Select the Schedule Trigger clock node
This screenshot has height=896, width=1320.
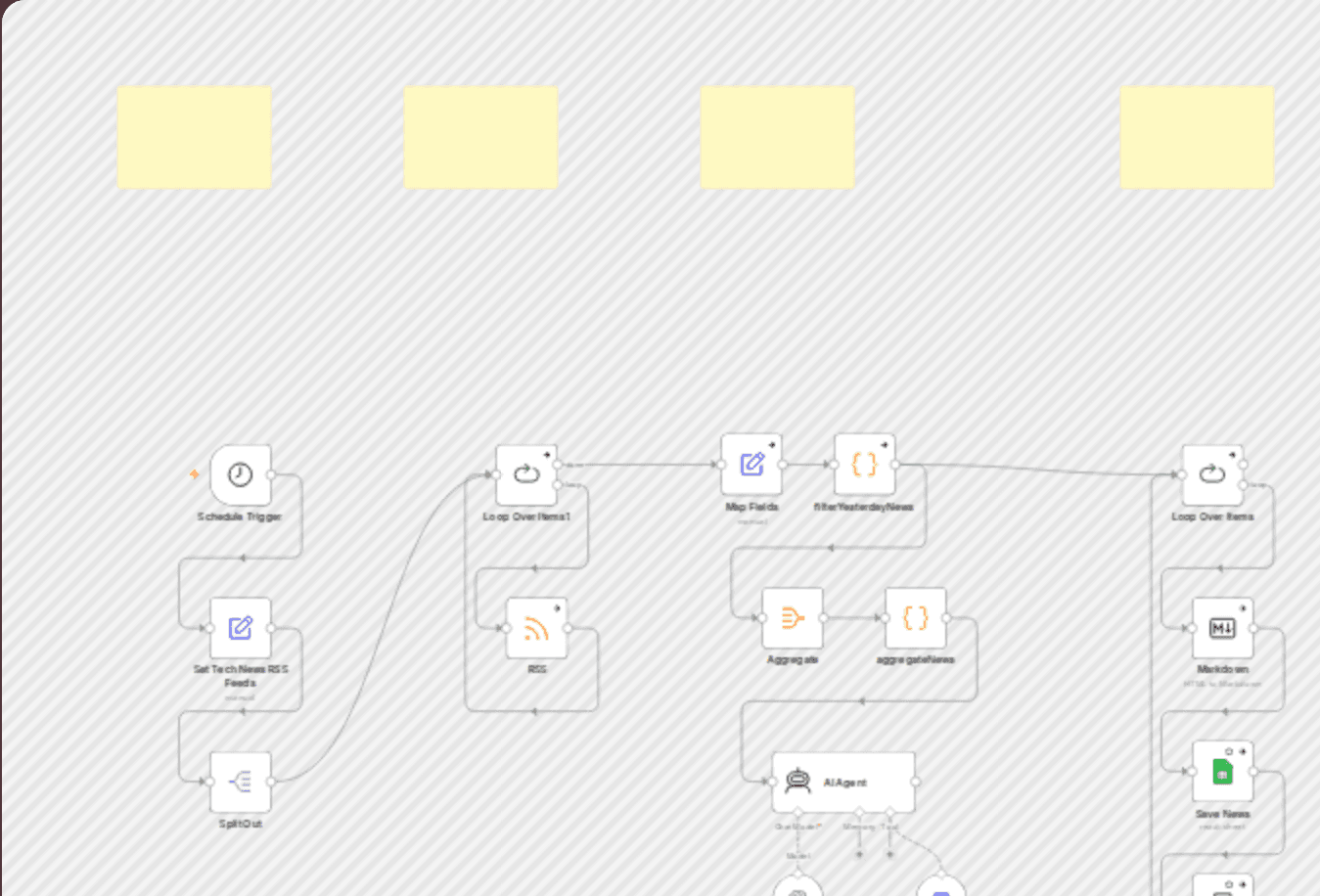[x=241, y=475]
